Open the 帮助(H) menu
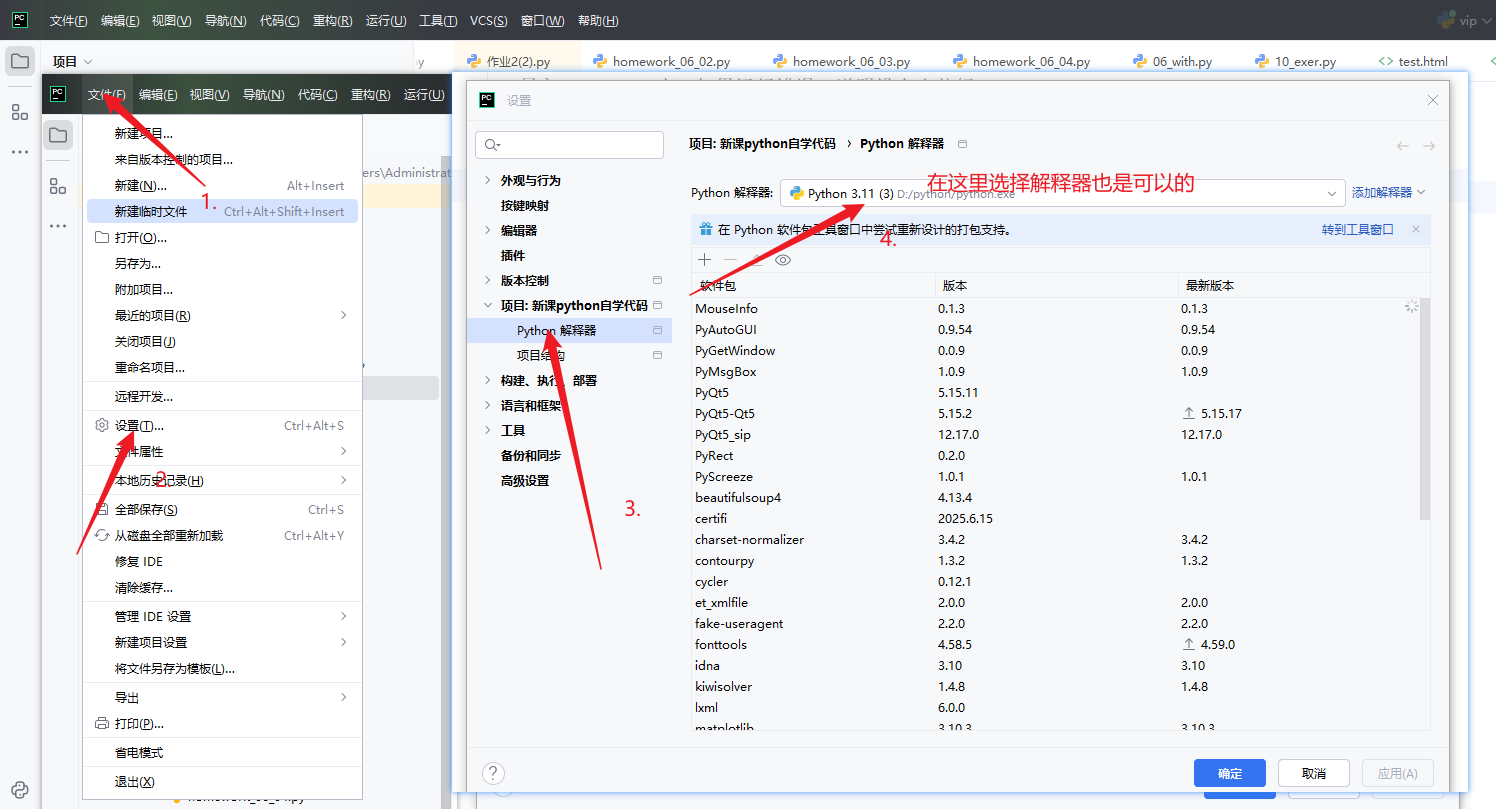Screen dimensions: 1496x809 coord(598,21)
